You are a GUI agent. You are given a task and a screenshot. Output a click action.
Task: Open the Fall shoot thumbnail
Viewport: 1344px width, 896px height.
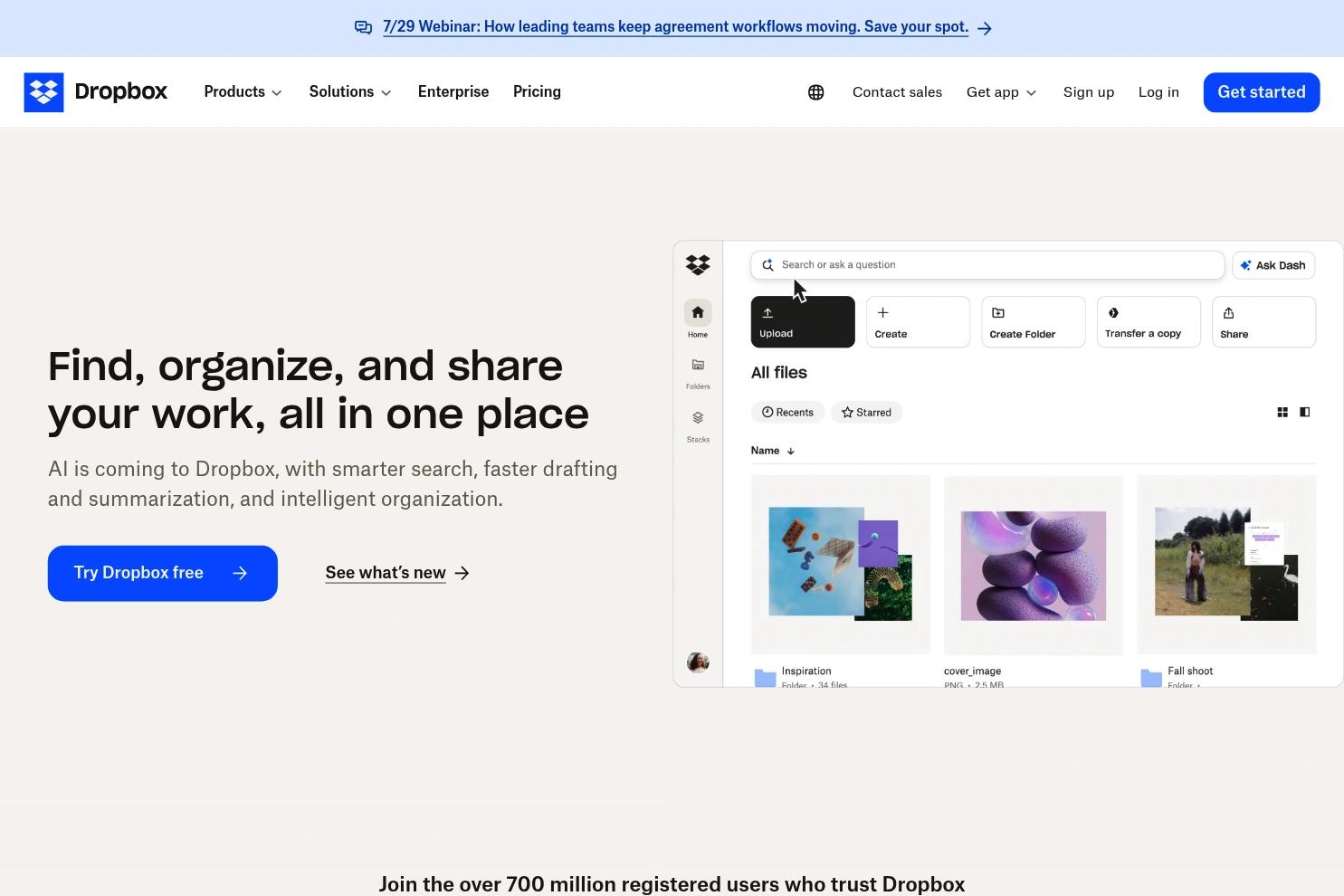click(1226, 565)
